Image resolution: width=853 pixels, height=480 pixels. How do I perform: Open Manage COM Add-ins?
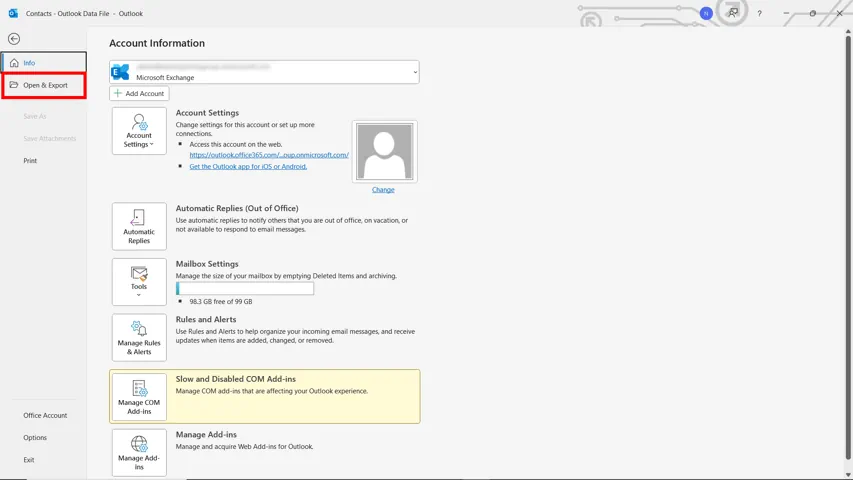pos(139,397)
